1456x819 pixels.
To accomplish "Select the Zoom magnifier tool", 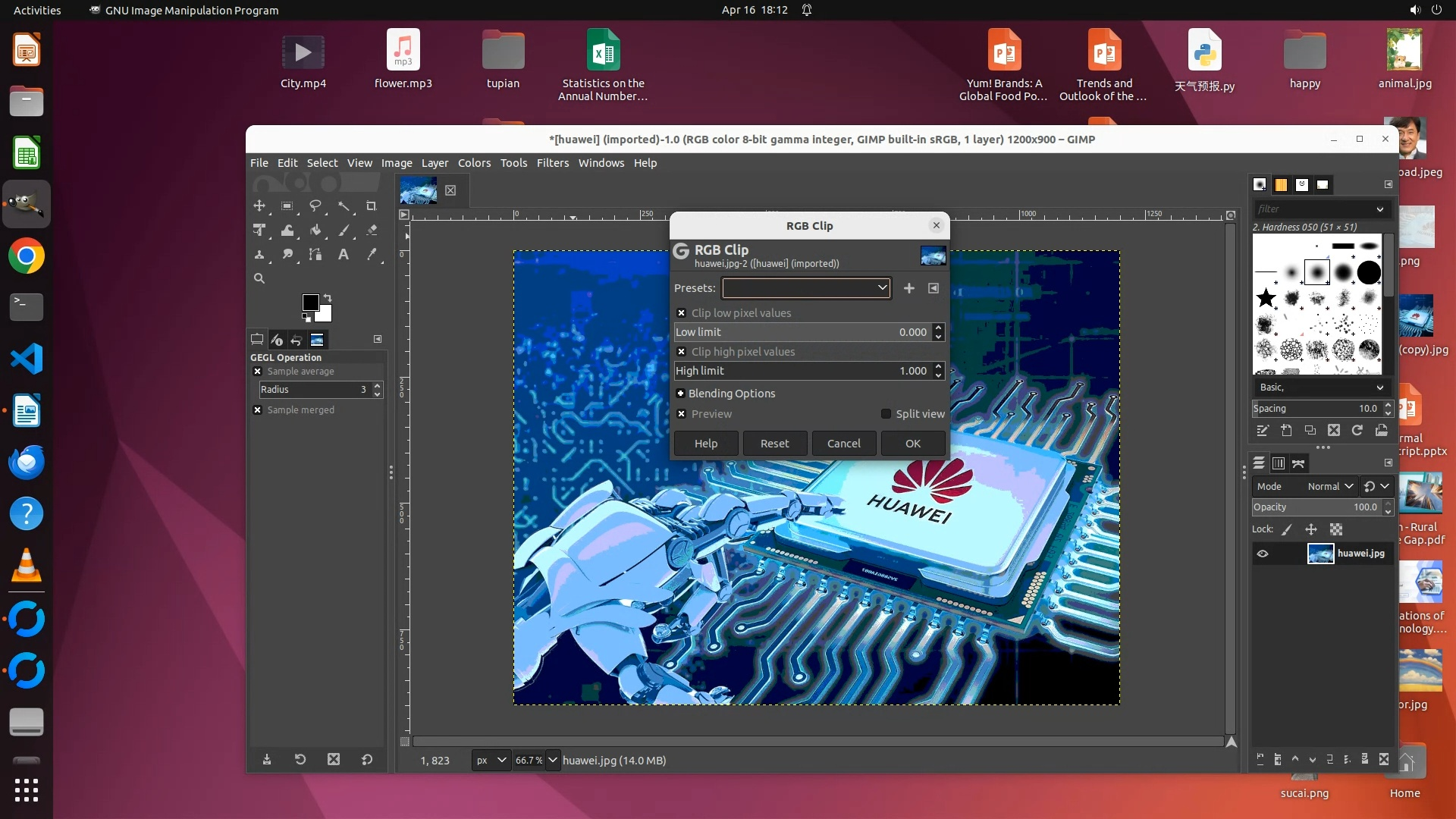I will [x=259, y=278].
